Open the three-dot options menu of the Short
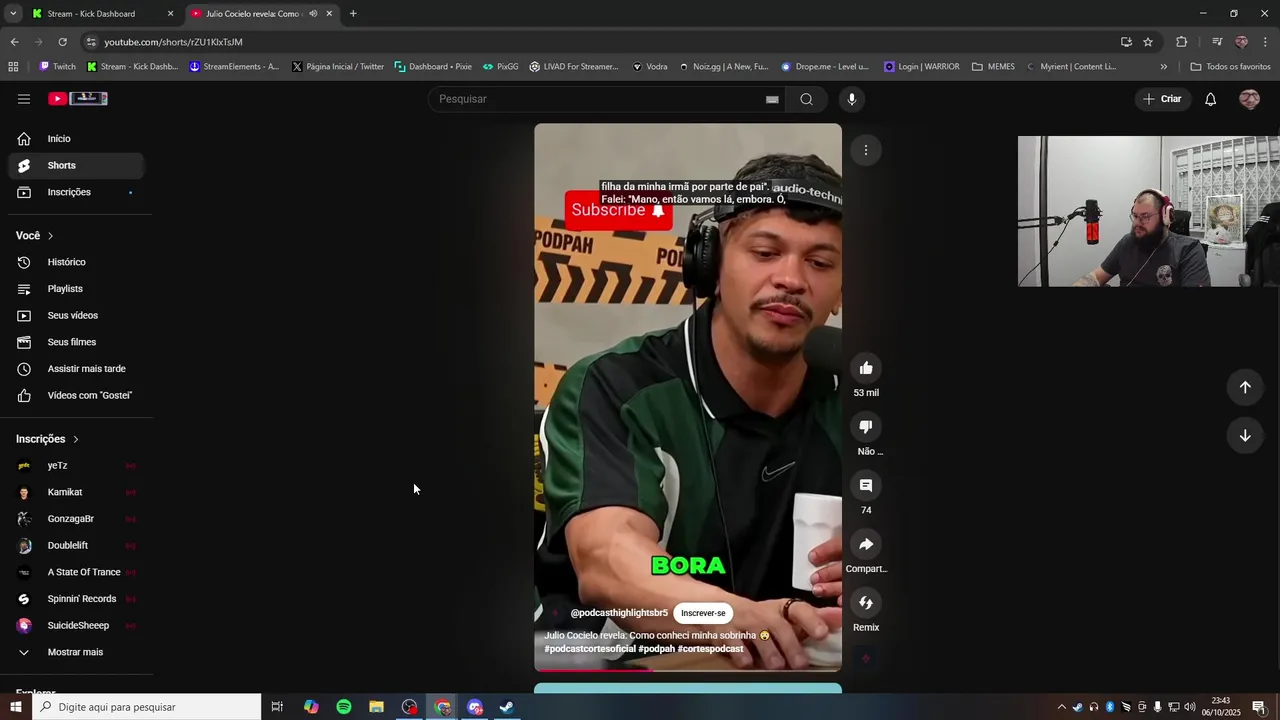The image size is (1280, 720). [866, 150]
